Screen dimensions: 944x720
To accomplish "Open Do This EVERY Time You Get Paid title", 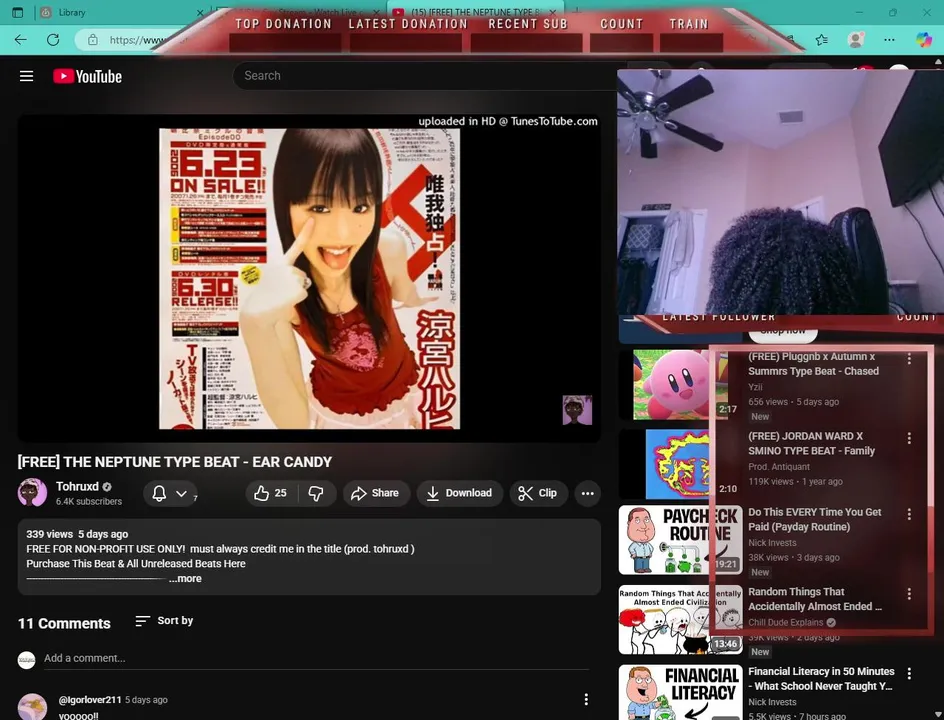I will [x=815, y=520].
